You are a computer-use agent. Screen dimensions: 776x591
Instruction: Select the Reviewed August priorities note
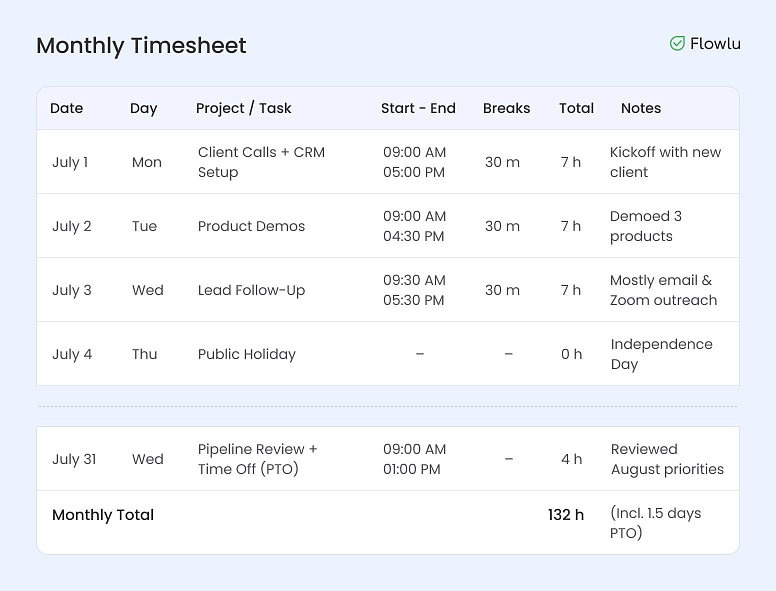[x=667, y=459]
